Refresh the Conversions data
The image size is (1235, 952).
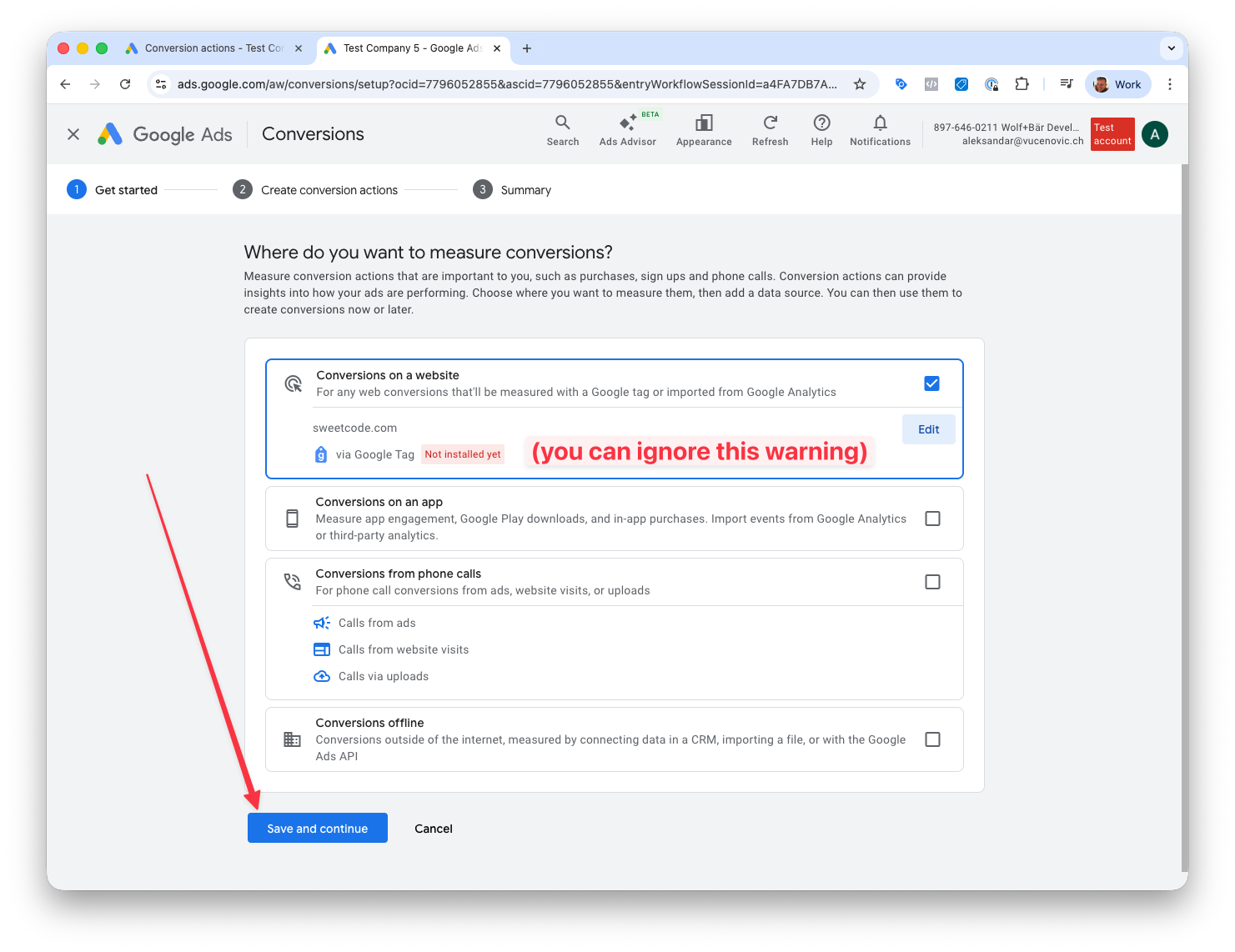[x=770, y=129]
